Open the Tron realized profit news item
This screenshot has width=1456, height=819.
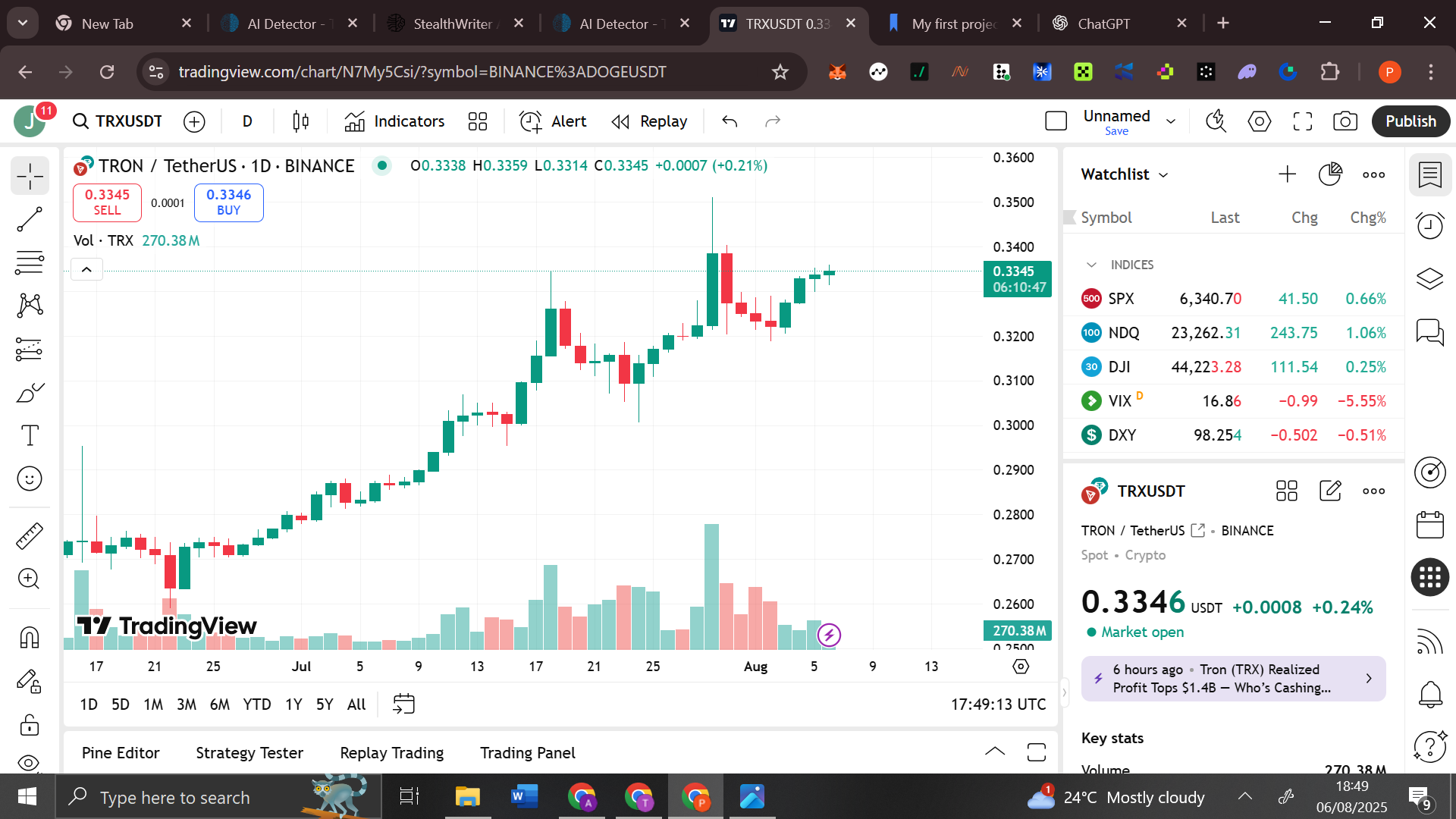pyautogui.click(x=1233, y=679)
